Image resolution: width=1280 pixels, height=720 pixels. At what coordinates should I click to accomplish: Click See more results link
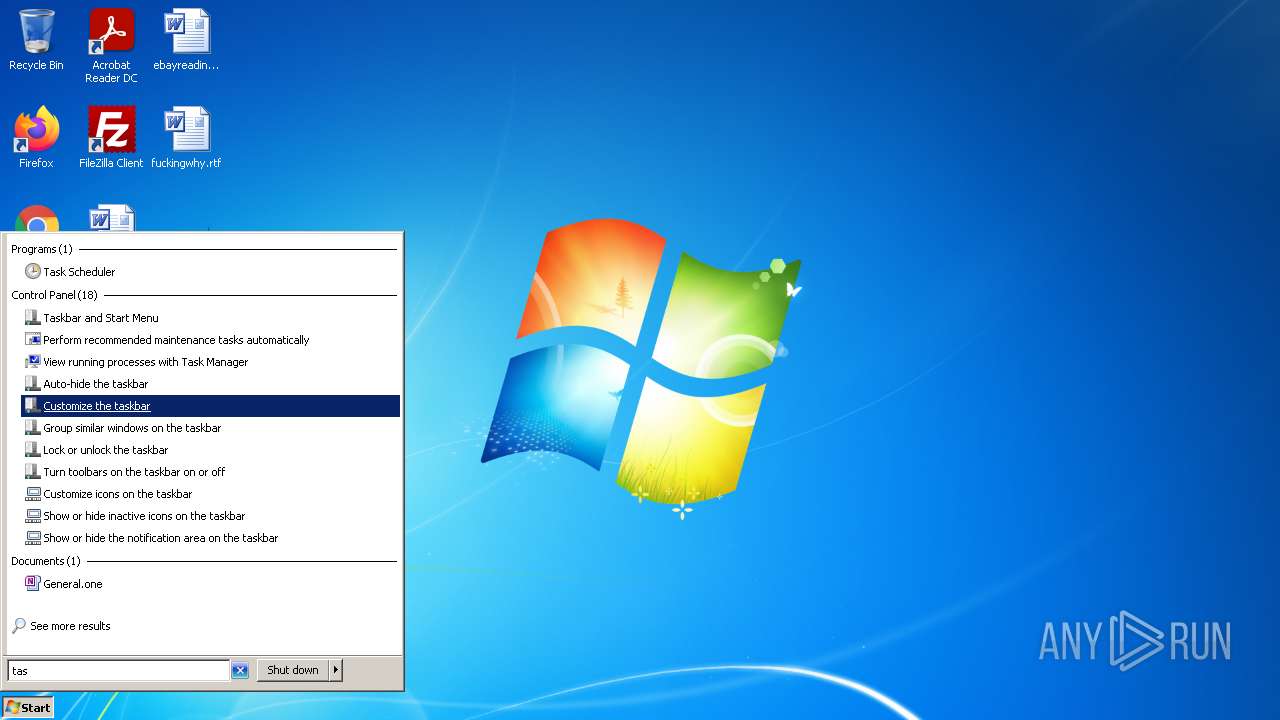[61, 626]
